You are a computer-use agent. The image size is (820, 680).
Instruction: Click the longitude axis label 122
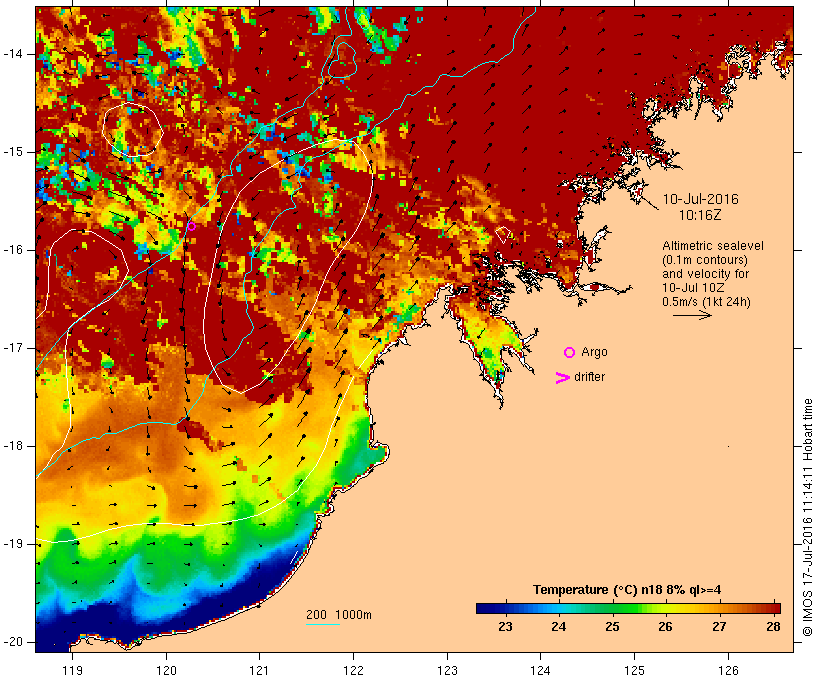[x=354, y=671]
